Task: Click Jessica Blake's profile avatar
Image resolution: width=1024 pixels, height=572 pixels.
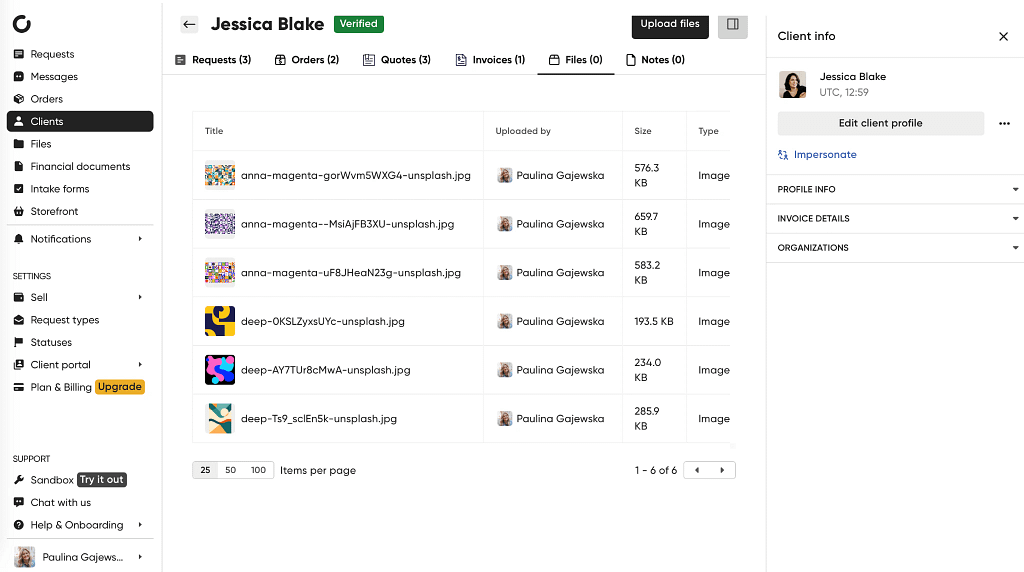Action: point(793,85)
